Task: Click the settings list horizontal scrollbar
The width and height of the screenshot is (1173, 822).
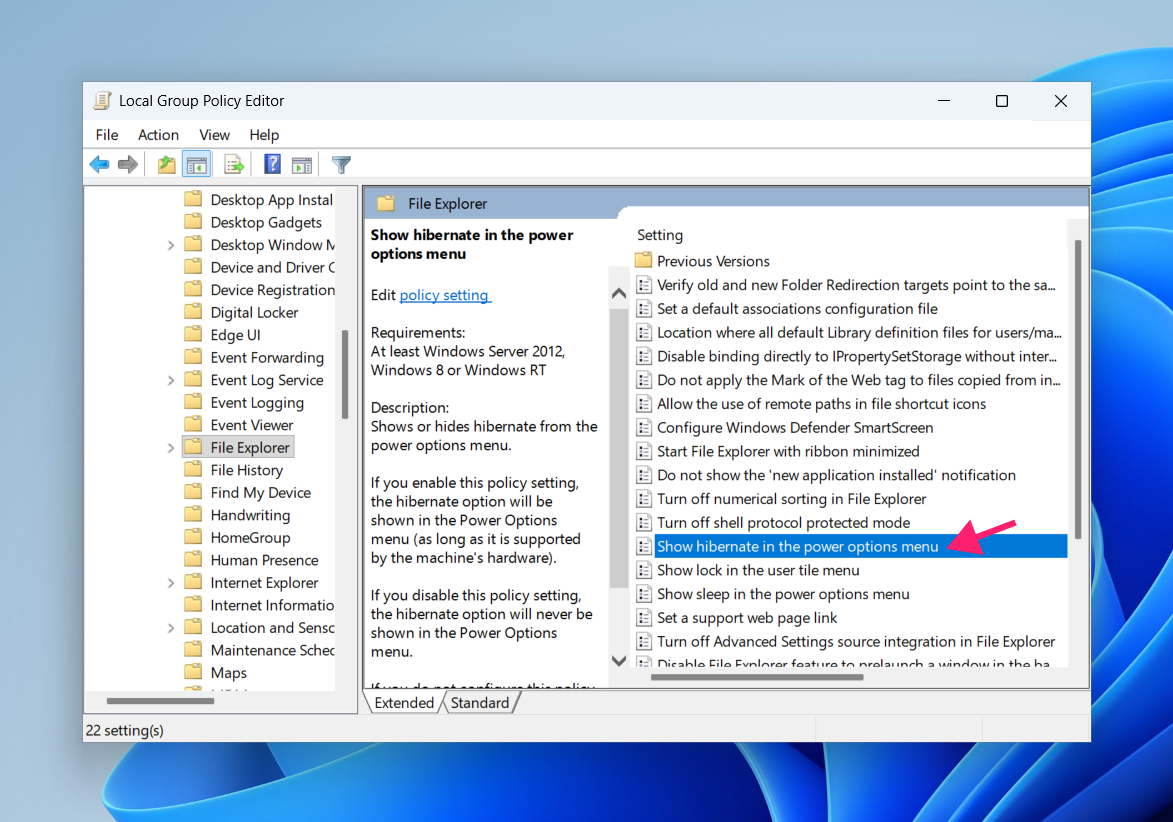Action: click(x=757, y=677)
